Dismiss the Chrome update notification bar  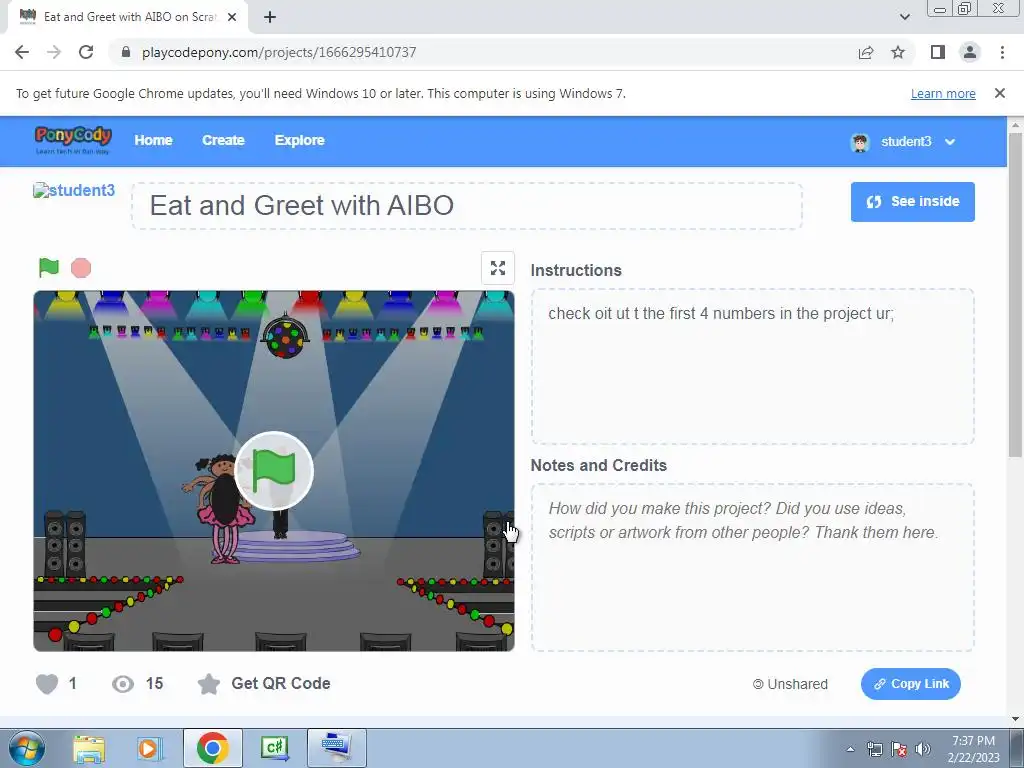click(1000, 93)
